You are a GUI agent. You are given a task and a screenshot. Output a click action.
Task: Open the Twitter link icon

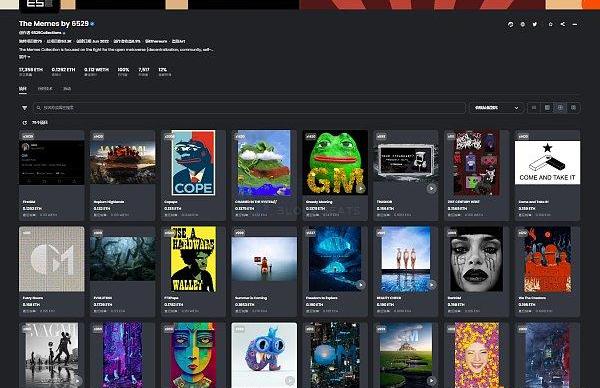(535, 24)
